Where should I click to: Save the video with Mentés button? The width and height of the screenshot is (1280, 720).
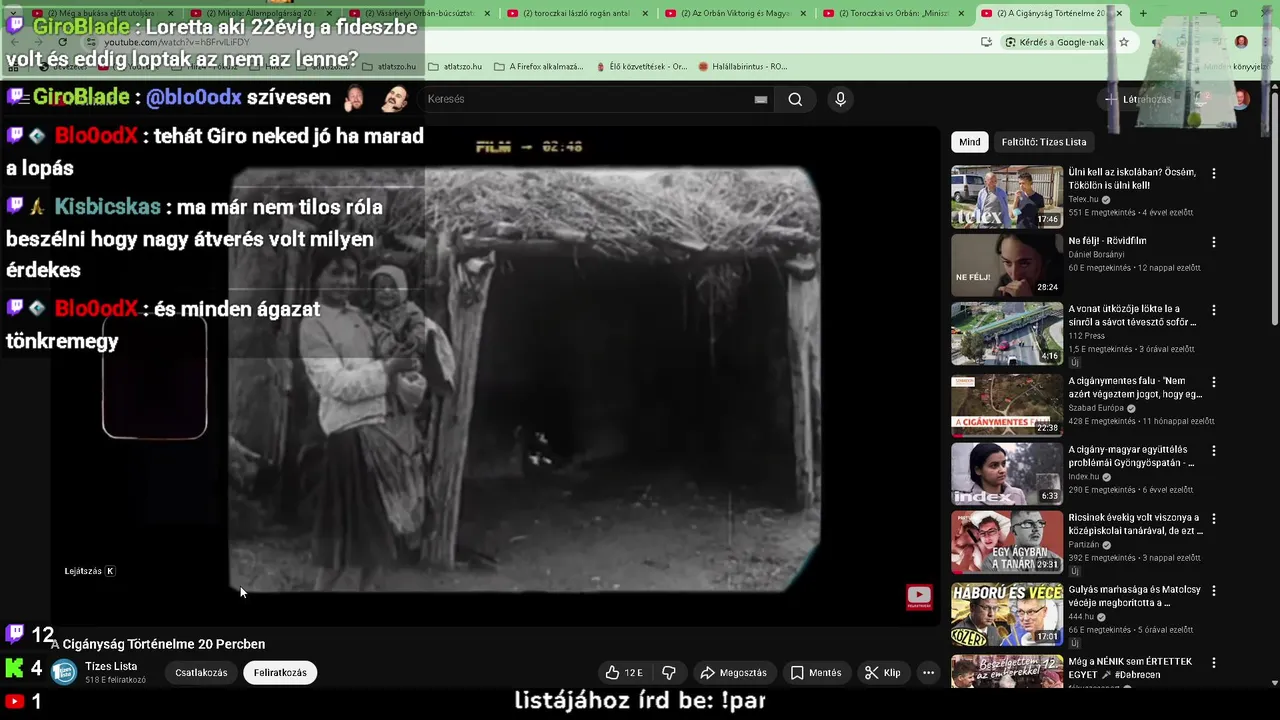[x=815, y=673]
